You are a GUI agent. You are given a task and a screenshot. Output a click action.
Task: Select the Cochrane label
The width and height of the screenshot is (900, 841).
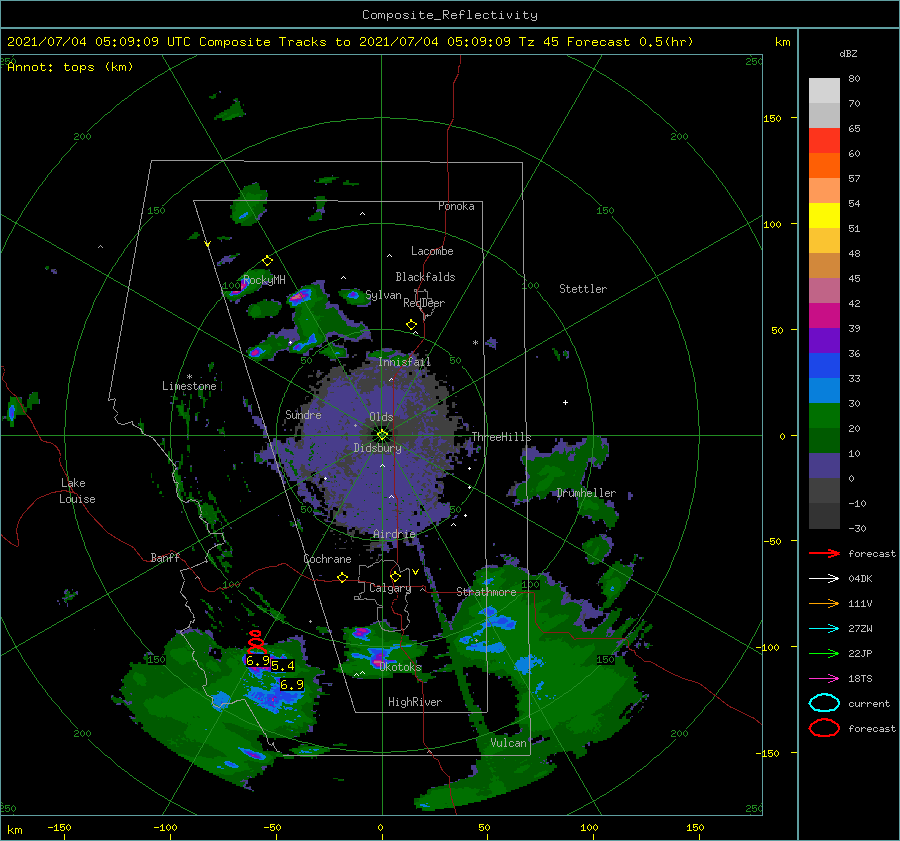coord(327,559)
